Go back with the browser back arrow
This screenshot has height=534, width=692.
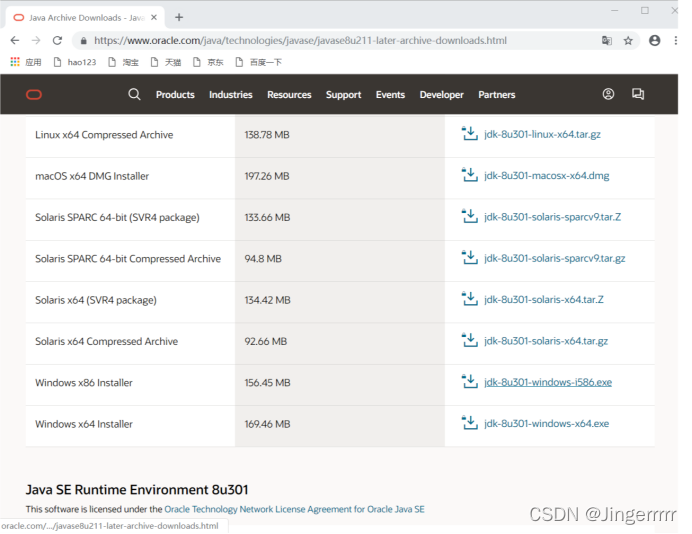point(15,41)
